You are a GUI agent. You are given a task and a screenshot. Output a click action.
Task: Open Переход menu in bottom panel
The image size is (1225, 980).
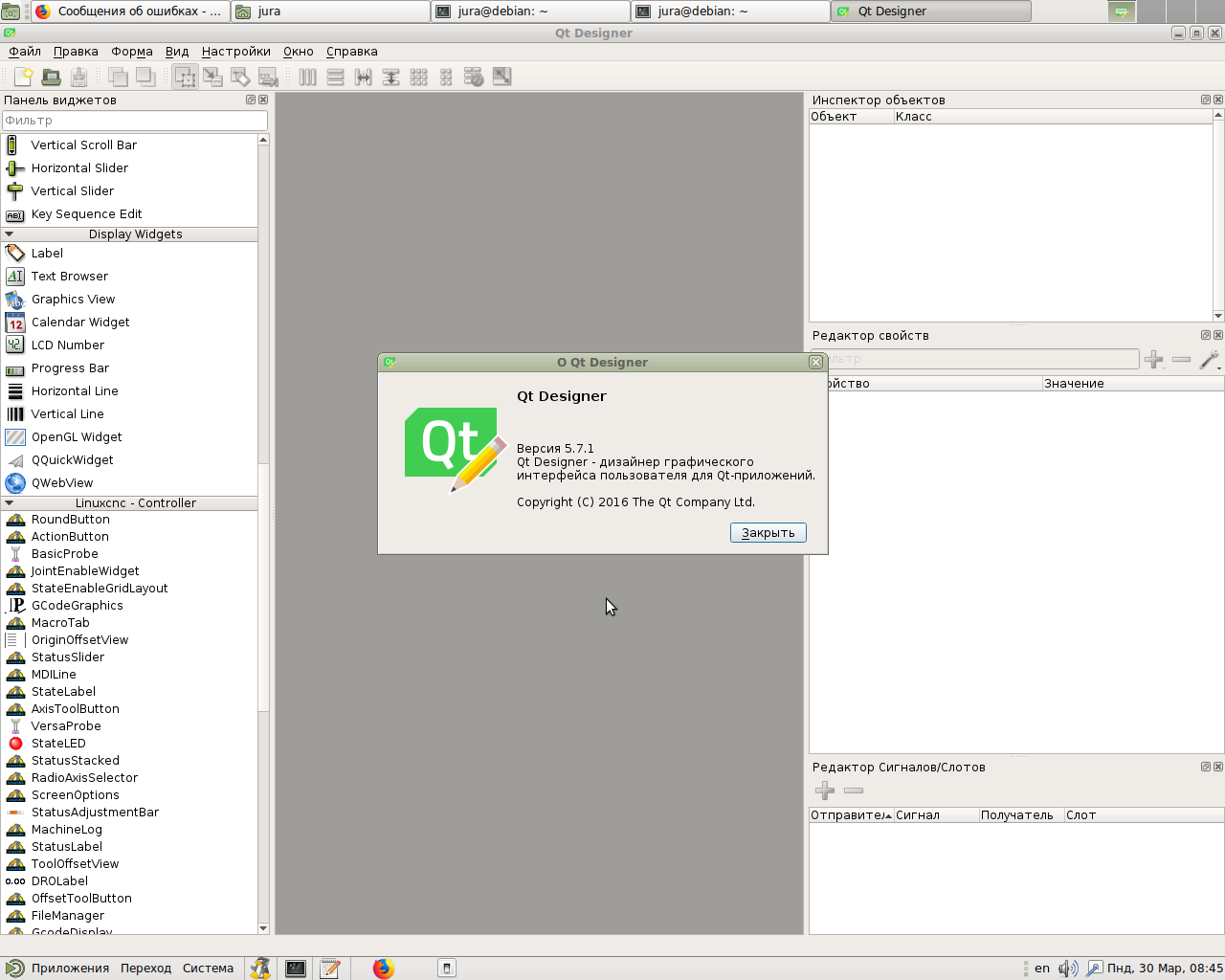tap(145, 969)
